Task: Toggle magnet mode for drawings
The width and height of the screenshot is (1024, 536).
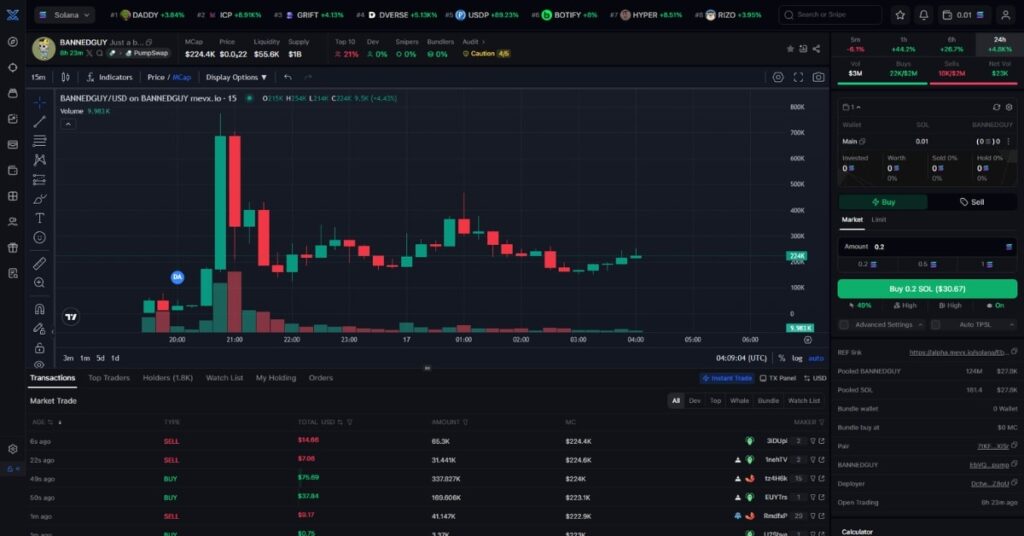Action: point(39,309)
